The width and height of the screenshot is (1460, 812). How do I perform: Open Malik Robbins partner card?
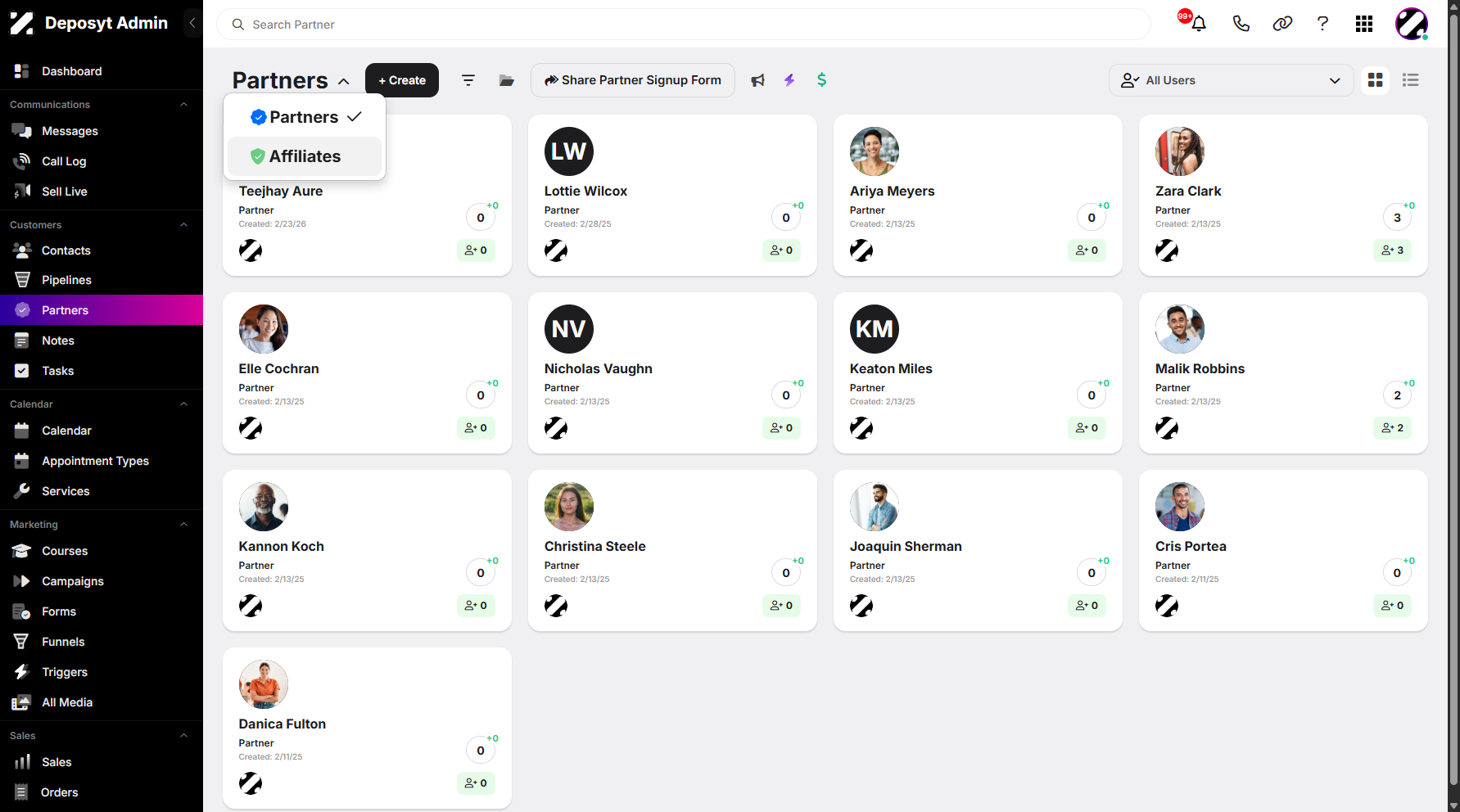(x=1283, y=372)
